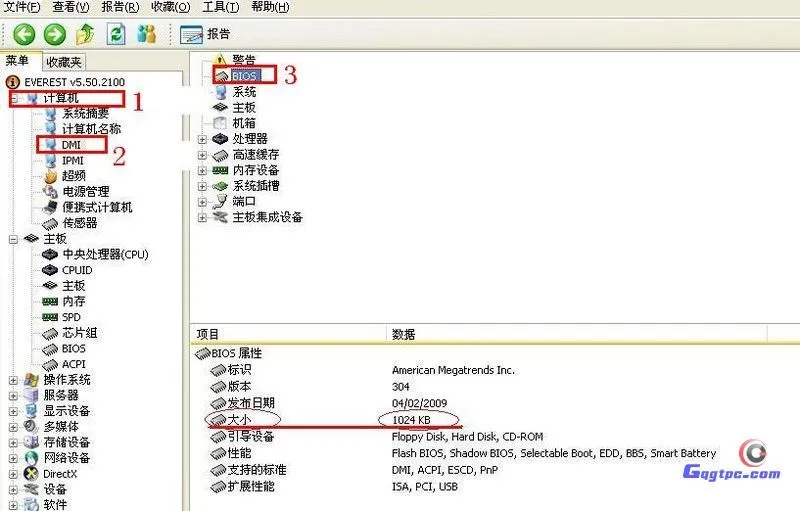Click the 便携式计算机 laptop icon
This screenshot has height=511, width=800.
(51, 208)
